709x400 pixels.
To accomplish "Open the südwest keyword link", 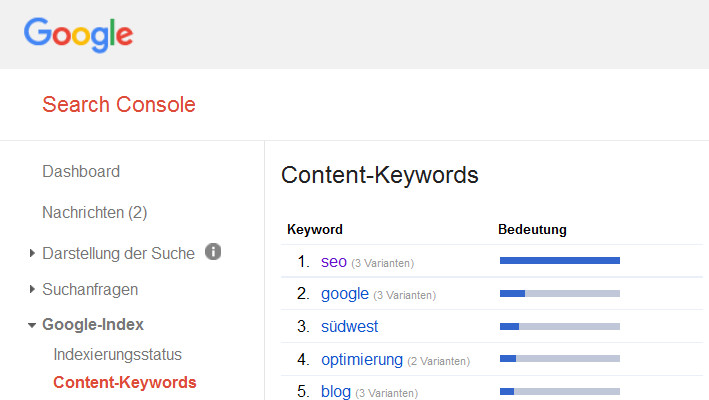I will (x=349, y=327).
